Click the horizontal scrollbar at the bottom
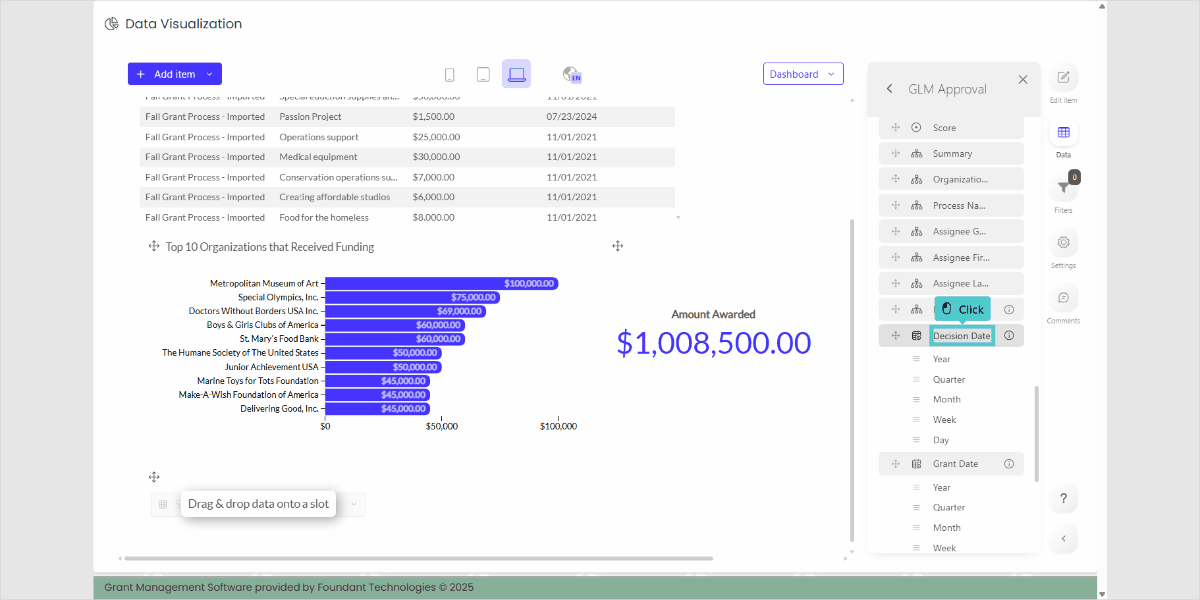Viewport: 1200px width, 600px height. (x=418, y=558)
